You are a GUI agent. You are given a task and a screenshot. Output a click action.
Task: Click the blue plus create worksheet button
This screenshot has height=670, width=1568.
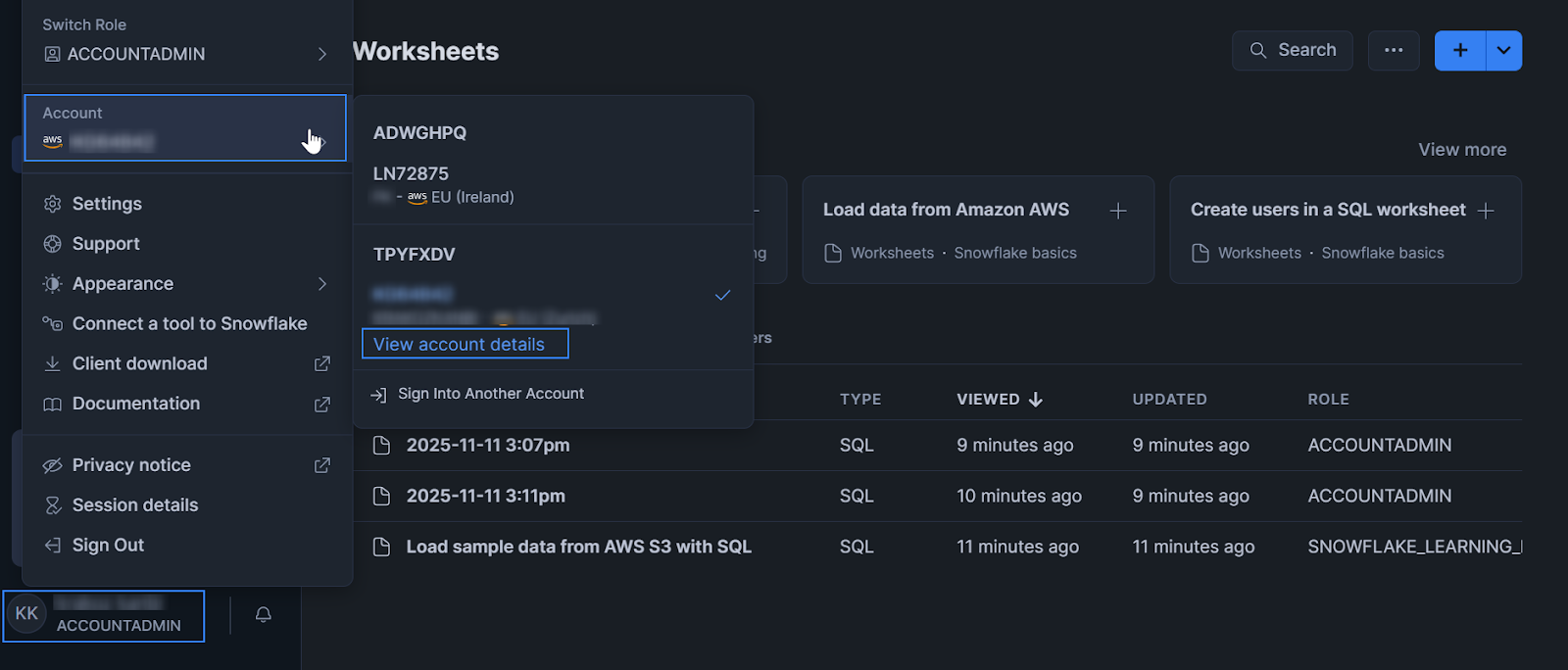coord(1460,50)
